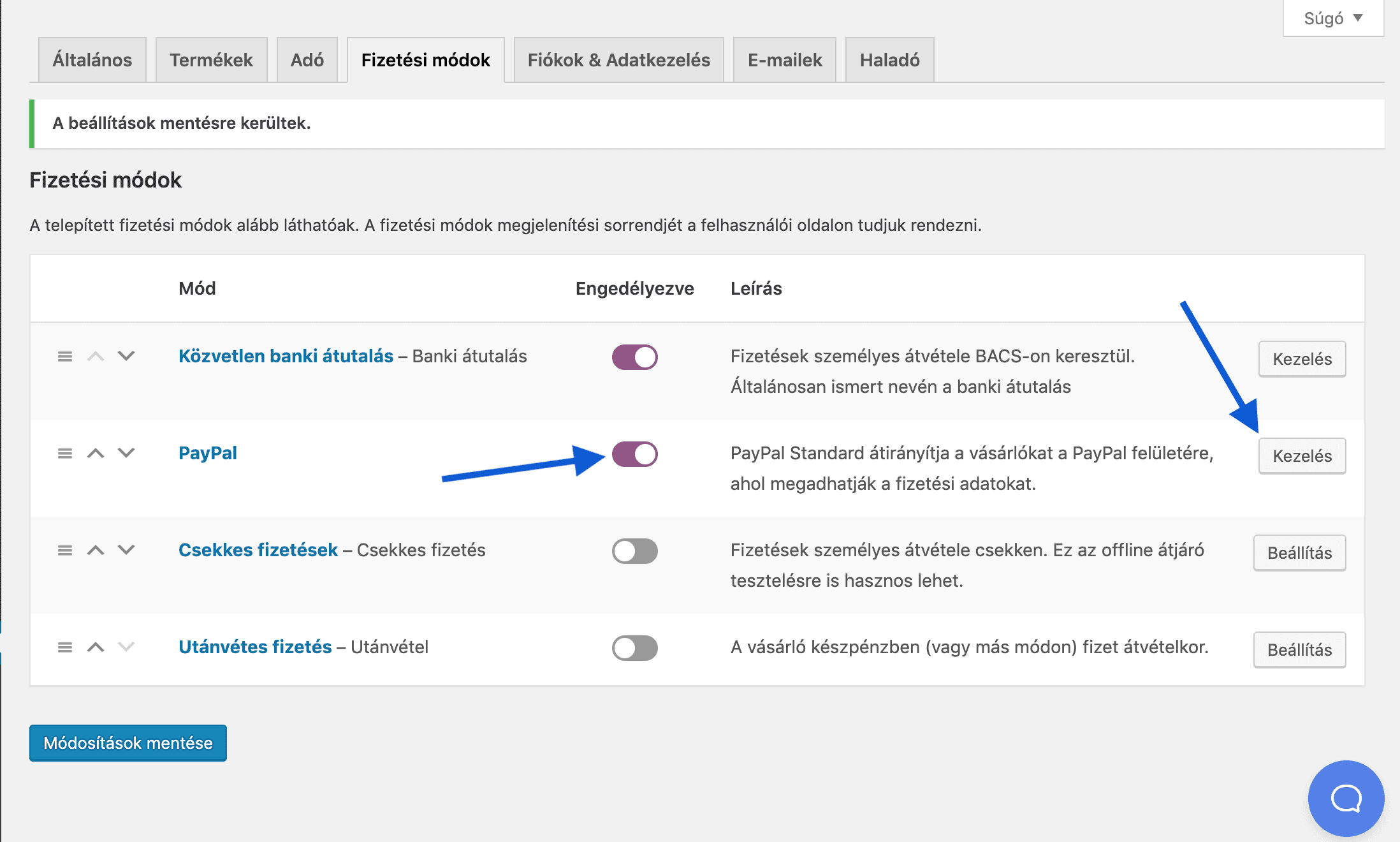Click drag handle for Közvetlen banki átutalás row
Image resolution: width=1400 pixels, height=842 pixels.
(65, 356)
